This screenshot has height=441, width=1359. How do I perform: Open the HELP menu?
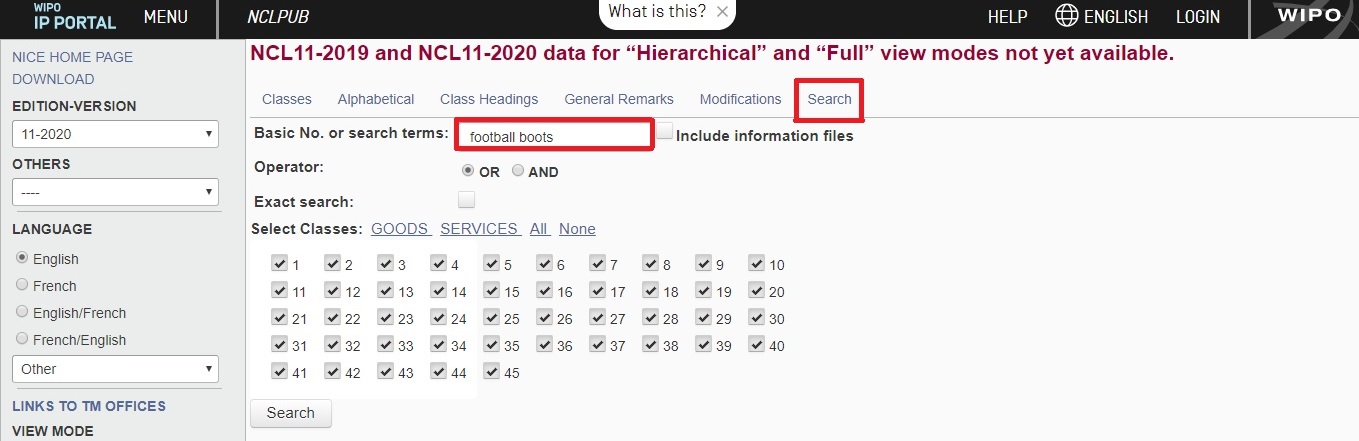coord(1007,16)
